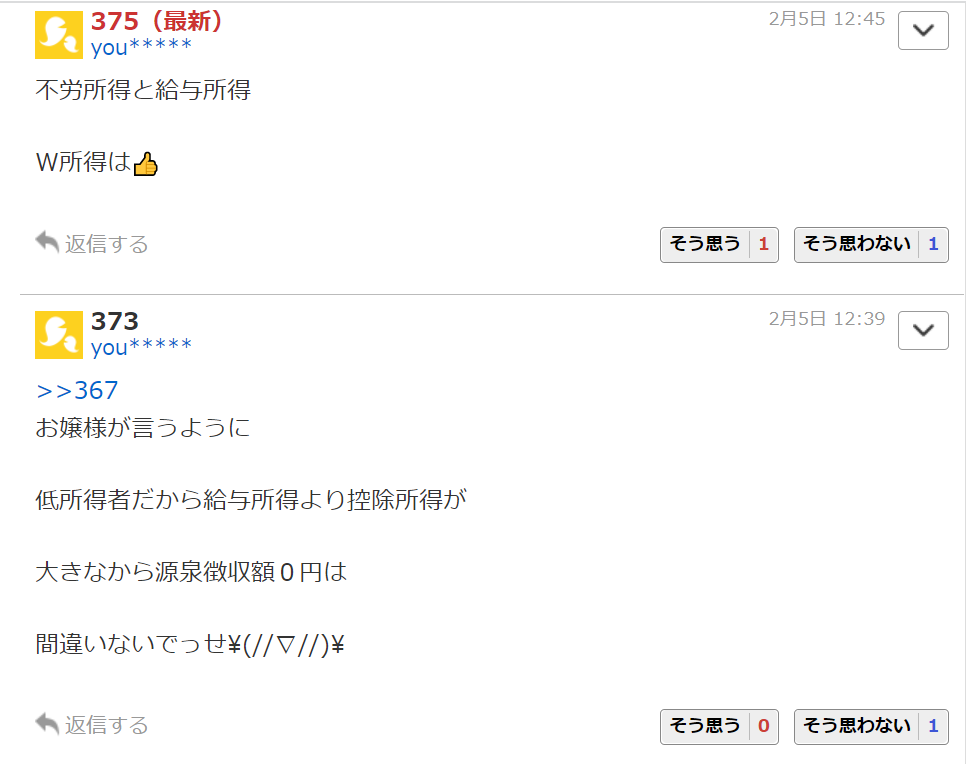Viewport: 966px width, 764px height.
Task: Click the post number 373 heading
Action: pos(115,321)
